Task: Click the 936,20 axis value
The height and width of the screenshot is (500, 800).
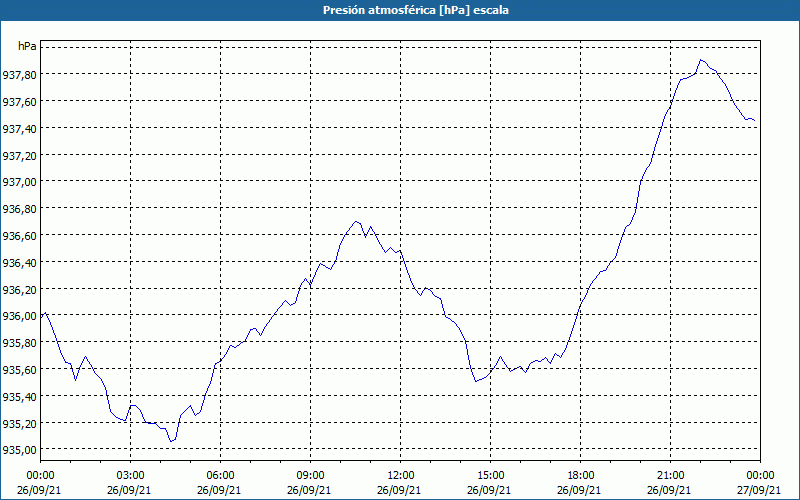Action: (20, 289)
